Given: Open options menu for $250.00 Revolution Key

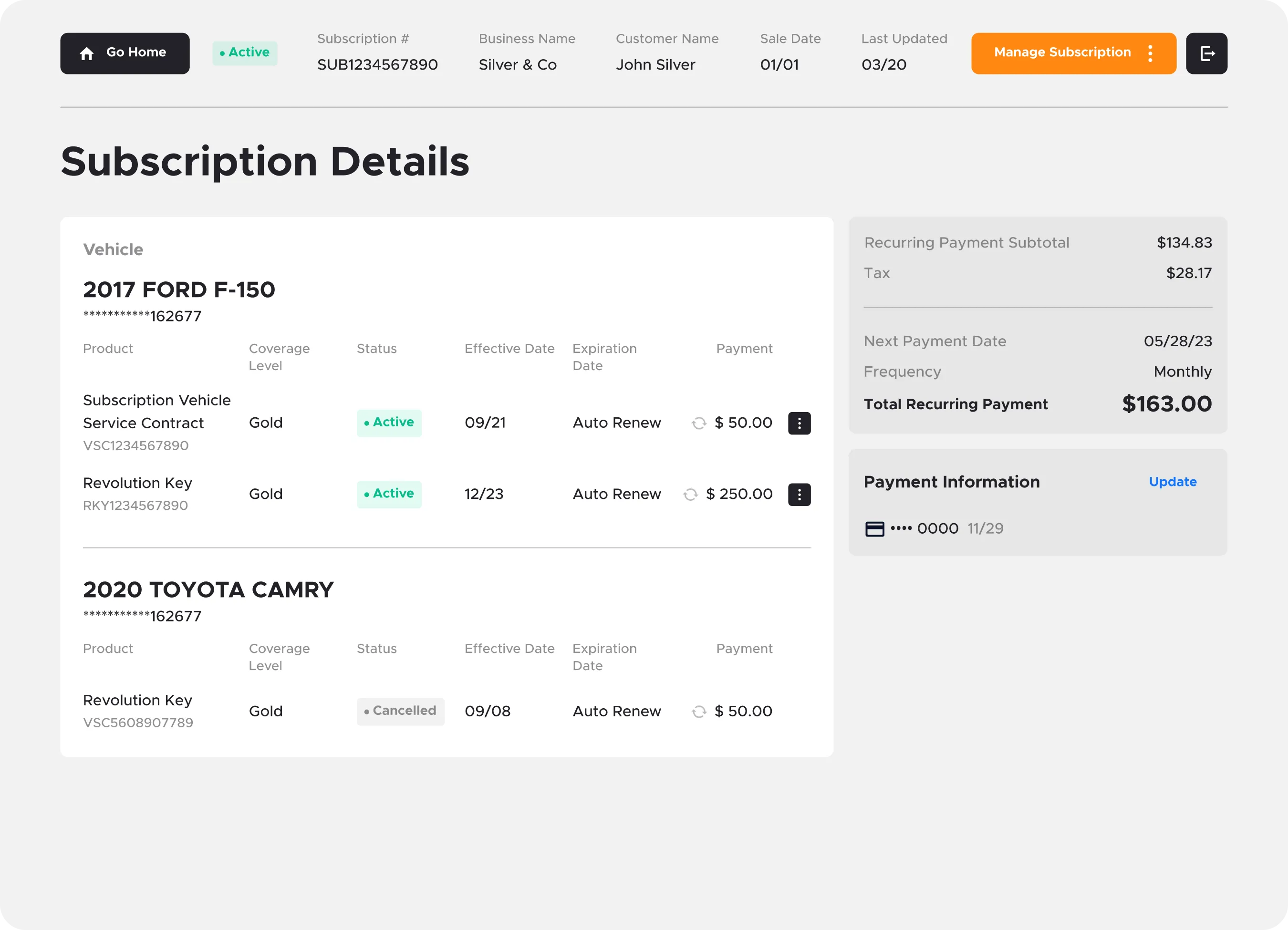Looking at the screenshot, I should (799, 495).
